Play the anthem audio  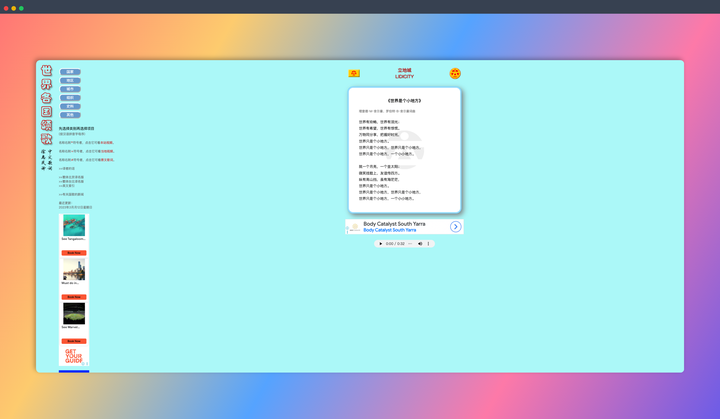tap(381, 244)
